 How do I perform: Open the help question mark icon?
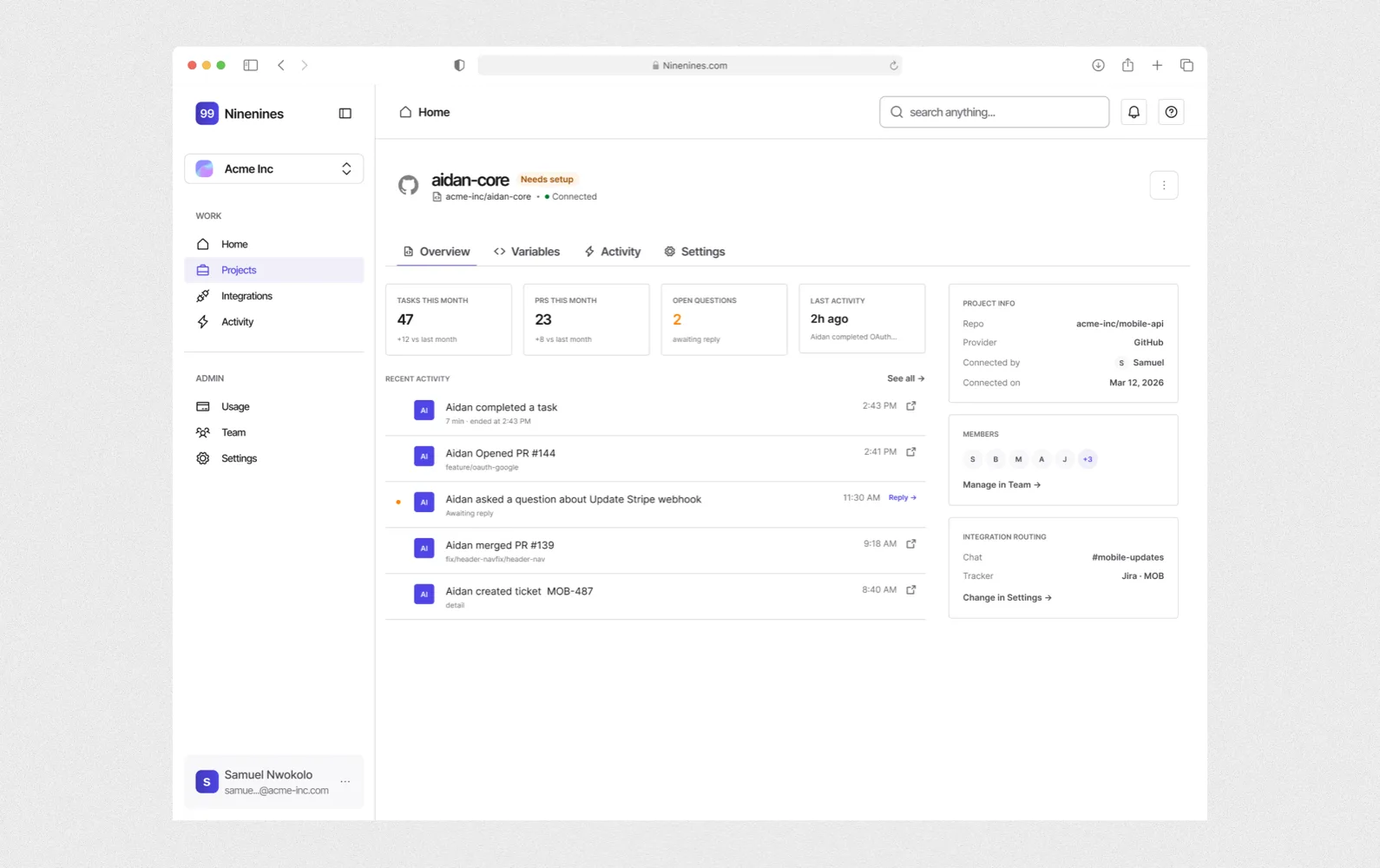(x=1171, y=112)
